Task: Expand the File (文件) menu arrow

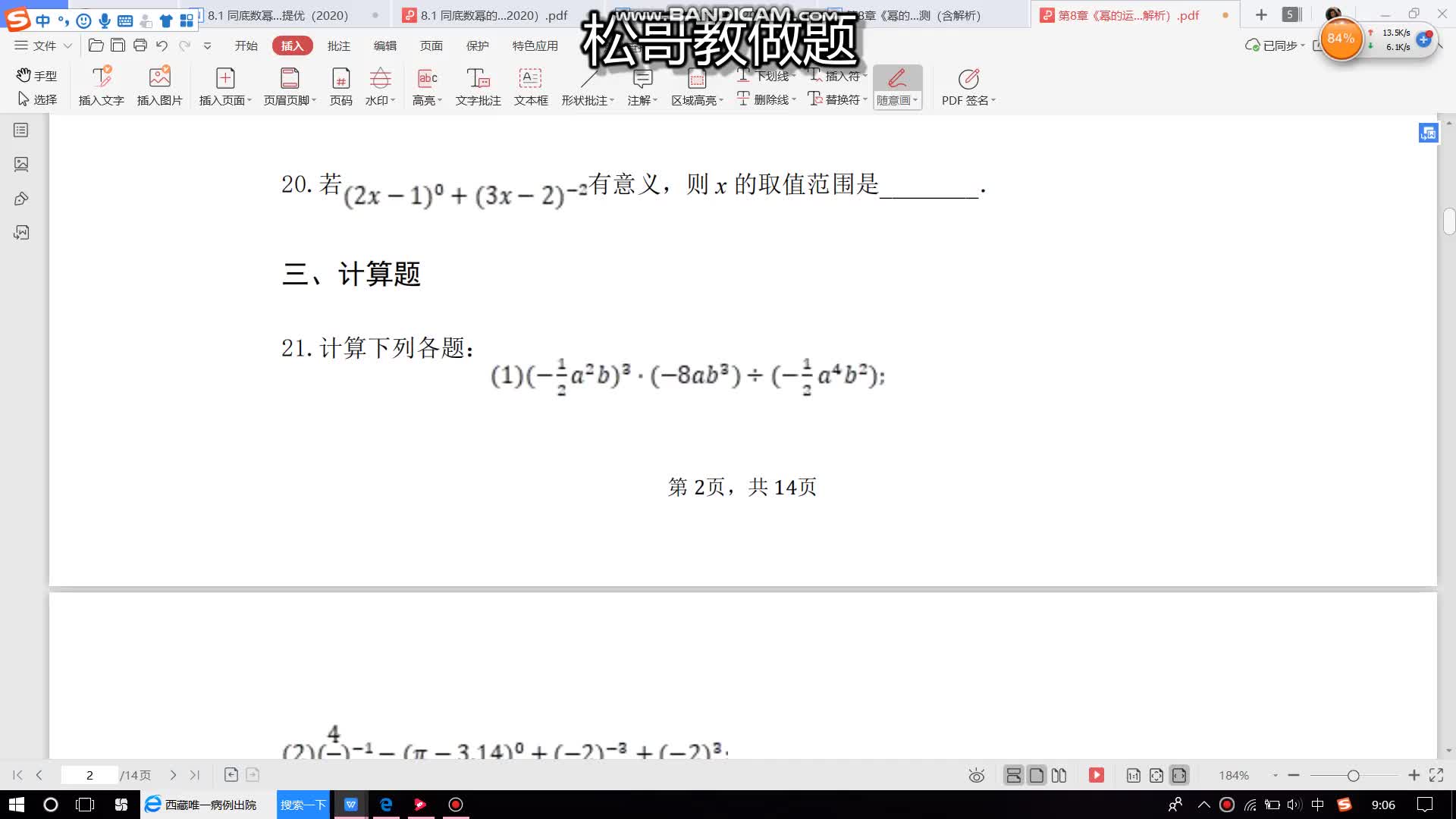Action: pyautogui.click(x=67, y=45)
